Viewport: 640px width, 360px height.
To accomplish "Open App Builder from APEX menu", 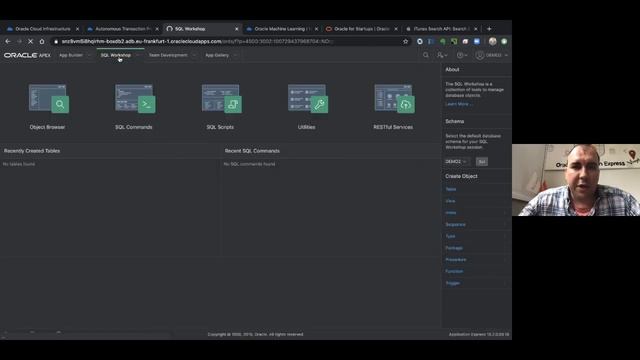I will tap(71, 55).
